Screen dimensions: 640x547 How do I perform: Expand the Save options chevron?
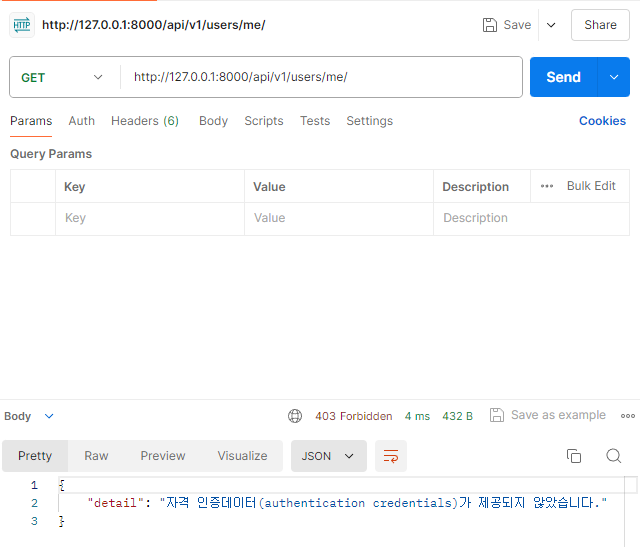tap(551, 25)
